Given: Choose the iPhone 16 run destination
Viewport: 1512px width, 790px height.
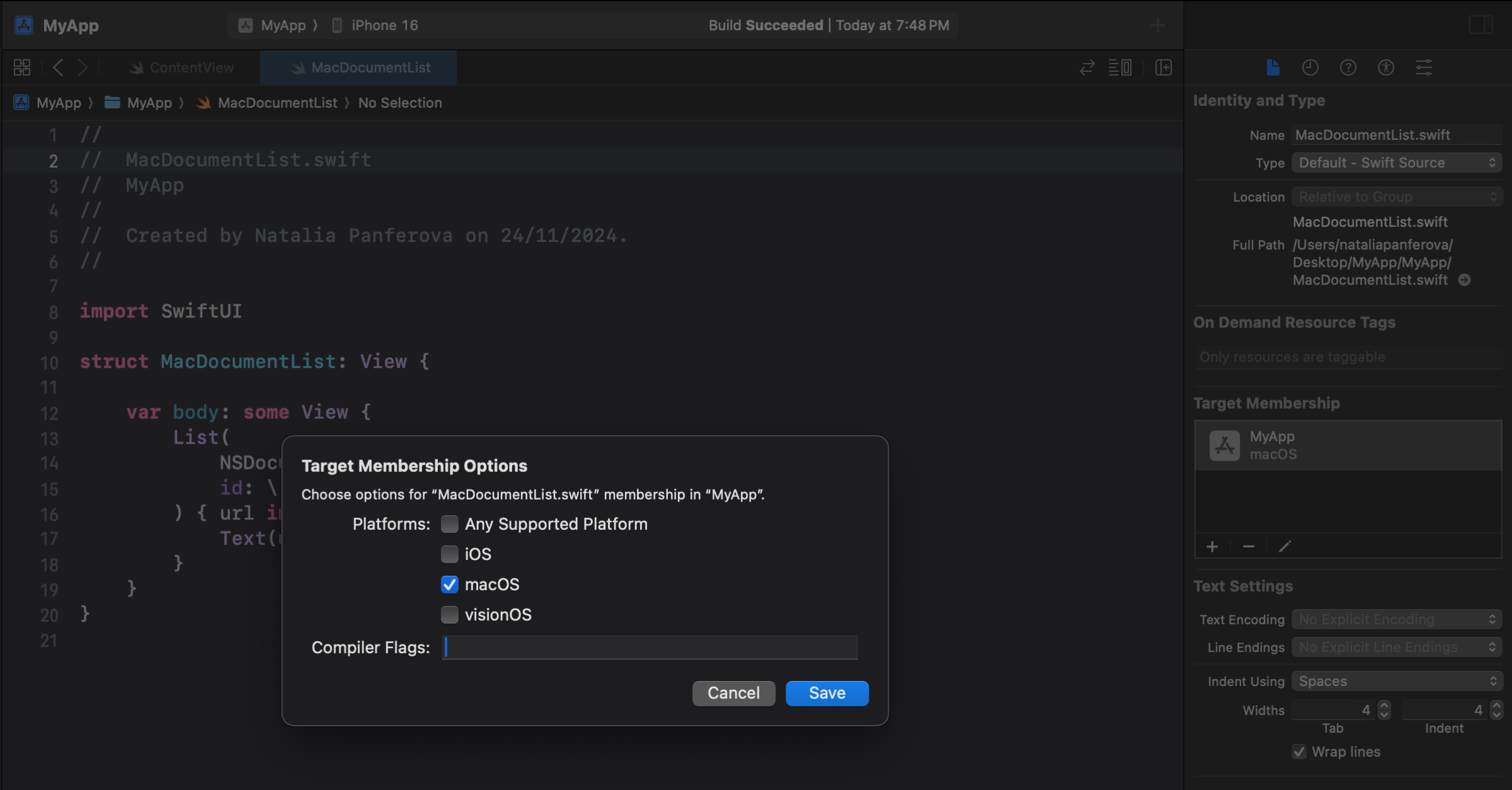Looking at the screenshot, I should 375,25.
